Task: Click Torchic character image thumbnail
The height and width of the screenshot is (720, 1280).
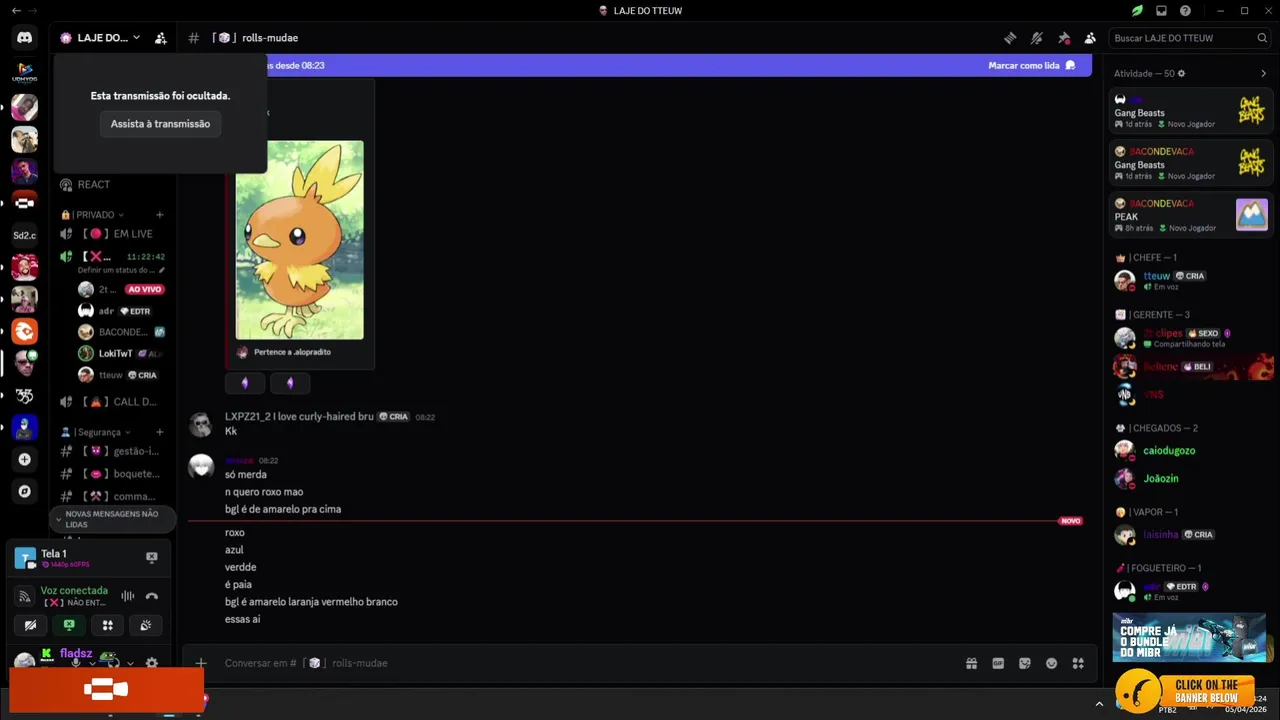Action: pyautogui.click(x=299, y=240)
